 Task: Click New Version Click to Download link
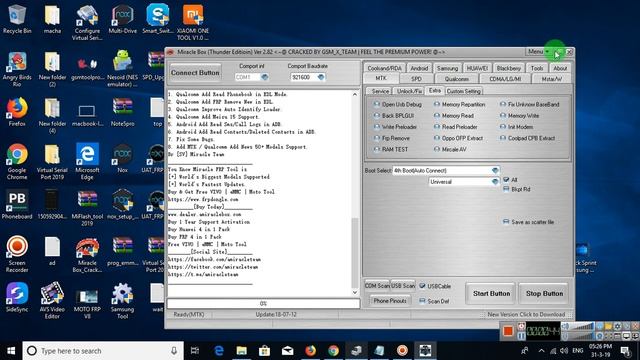(x=526, y=315)
